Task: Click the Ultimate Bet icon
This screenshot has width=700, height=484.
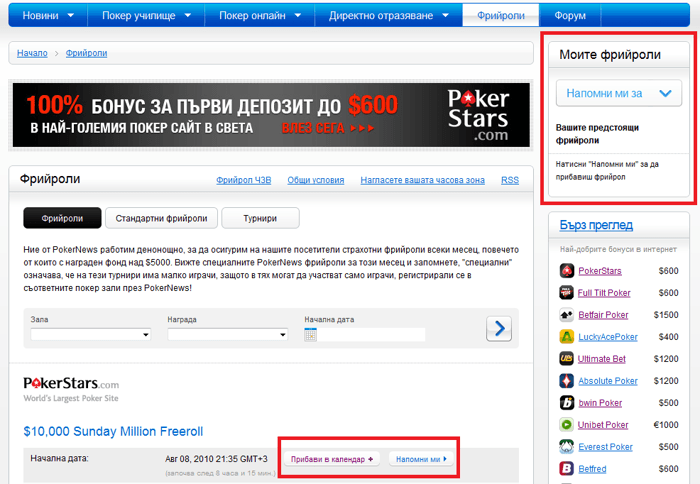Action: [x=567, y=359]
